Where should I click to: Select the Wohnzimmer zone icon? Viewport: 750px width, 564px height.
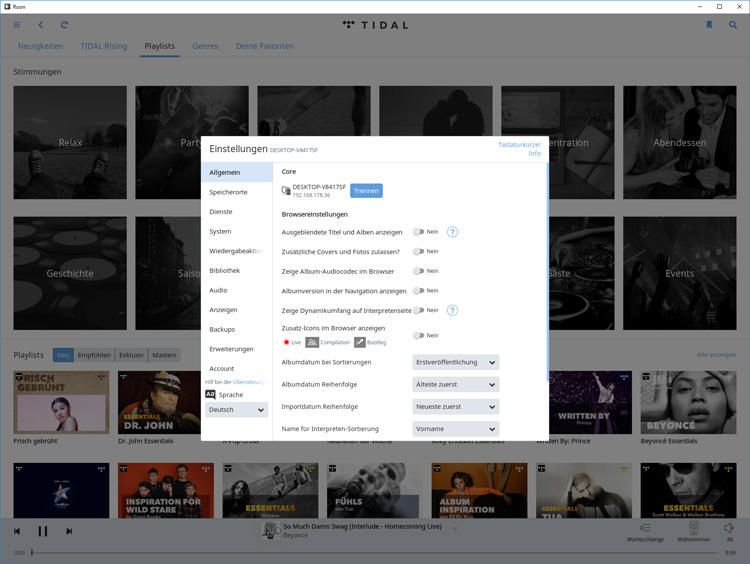coord(694,528)
